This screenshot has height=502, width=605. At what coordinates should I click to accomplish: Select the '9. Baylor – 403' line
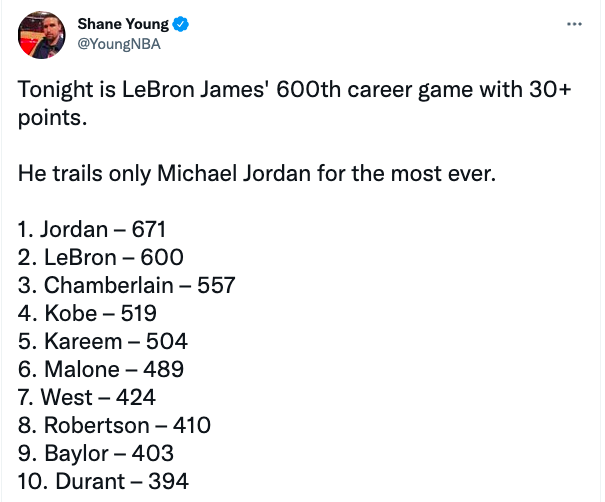96,453
